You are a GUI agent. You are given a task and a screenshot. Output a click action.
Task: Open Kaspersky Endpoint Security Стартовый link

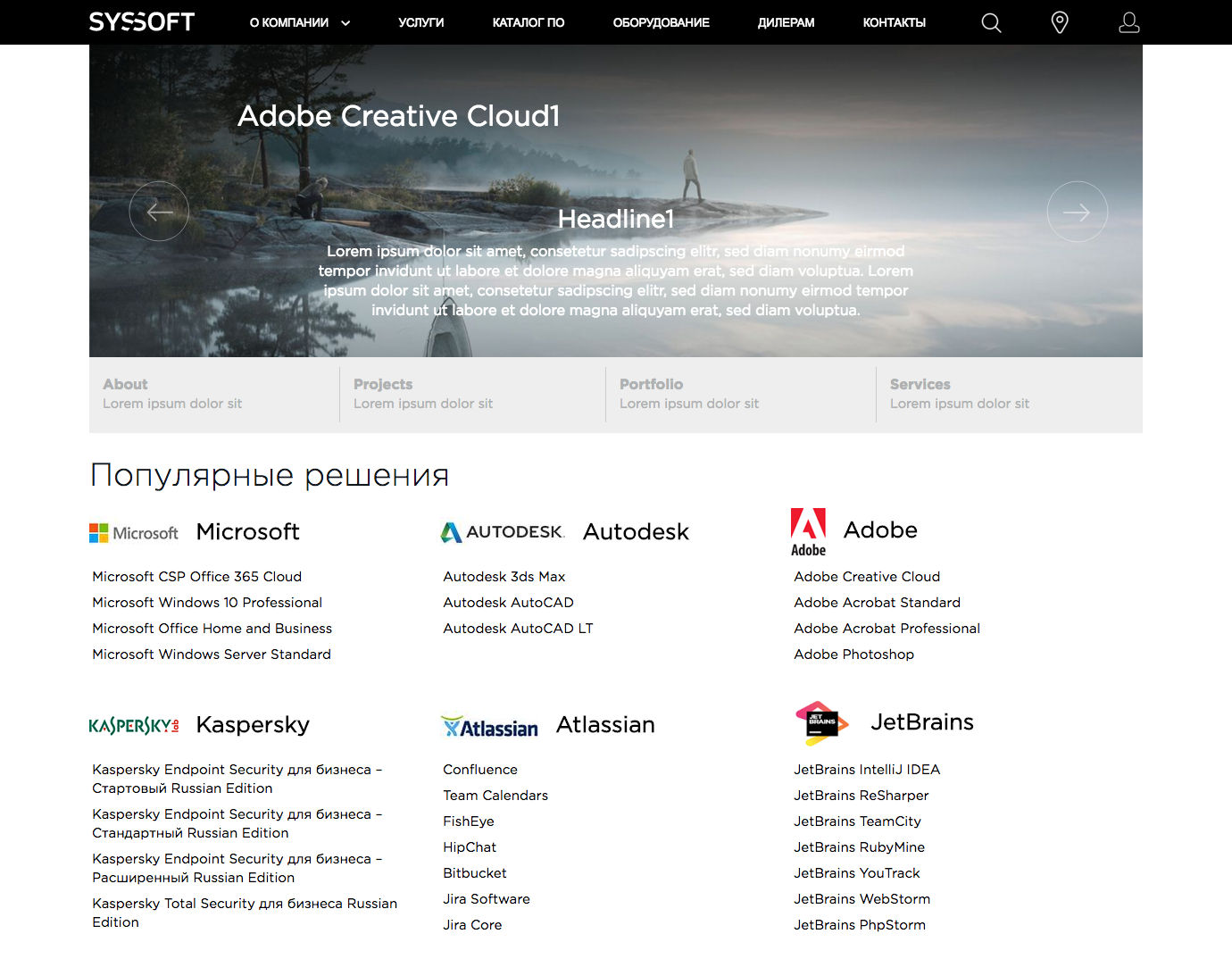(x=237, y=779)
